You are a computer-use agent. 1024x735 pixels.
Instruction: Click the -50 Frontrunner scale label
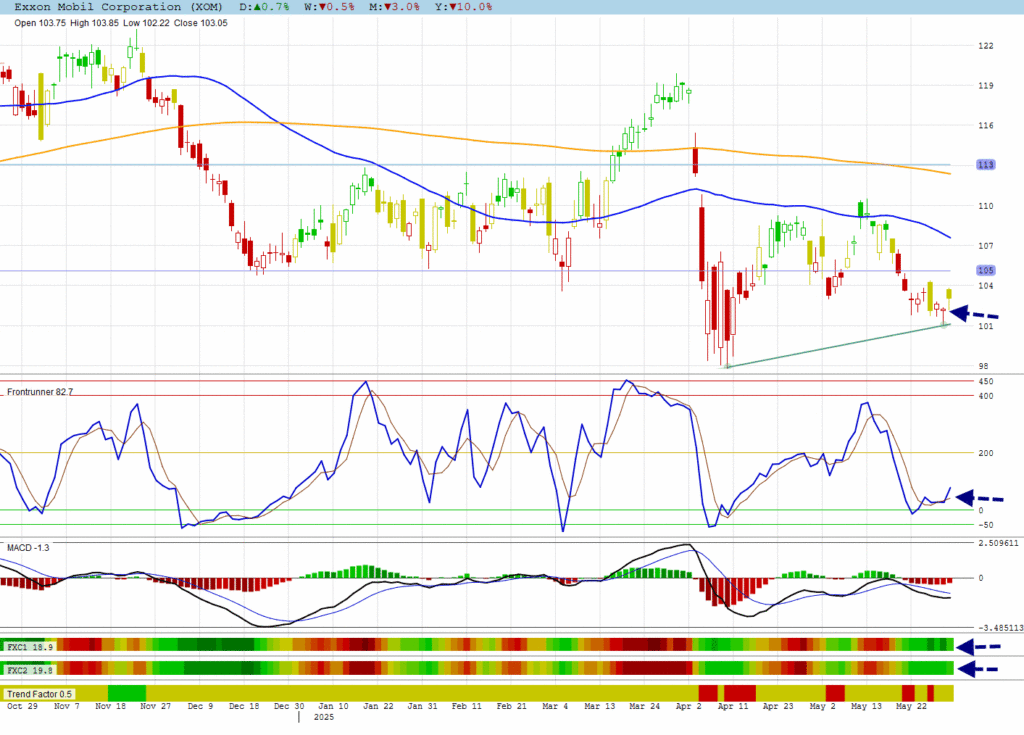(x=985, y=525)
